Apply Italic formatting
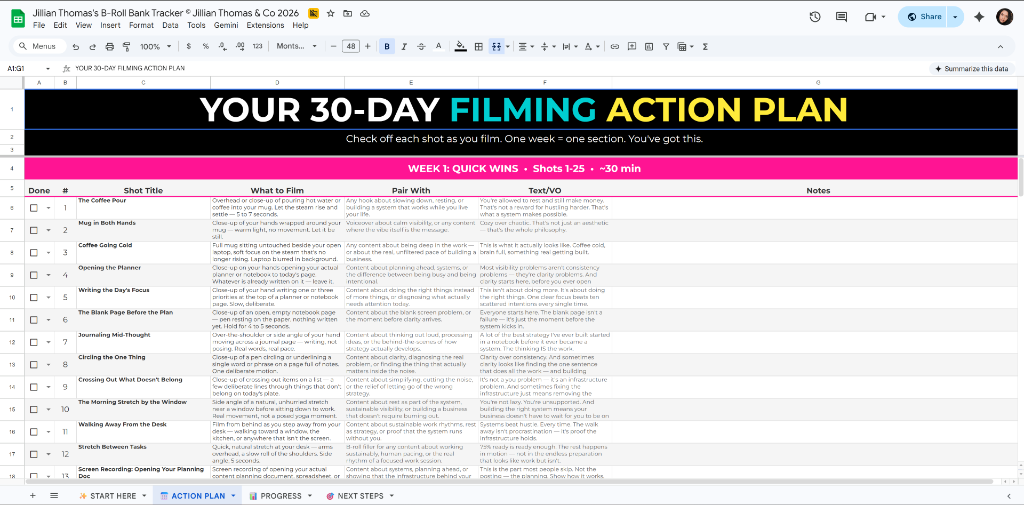Viewport: 1024px width, 505px height. 404,46
